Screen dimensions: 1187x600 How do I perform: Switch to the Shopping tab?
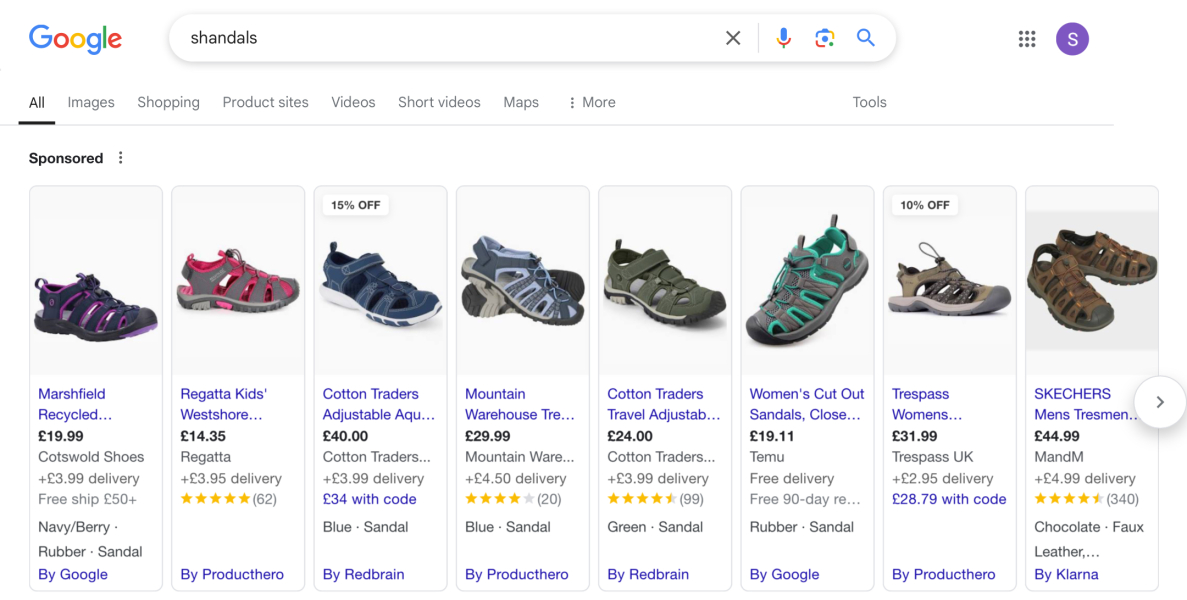pyautogui.click(x=168, y=102)
